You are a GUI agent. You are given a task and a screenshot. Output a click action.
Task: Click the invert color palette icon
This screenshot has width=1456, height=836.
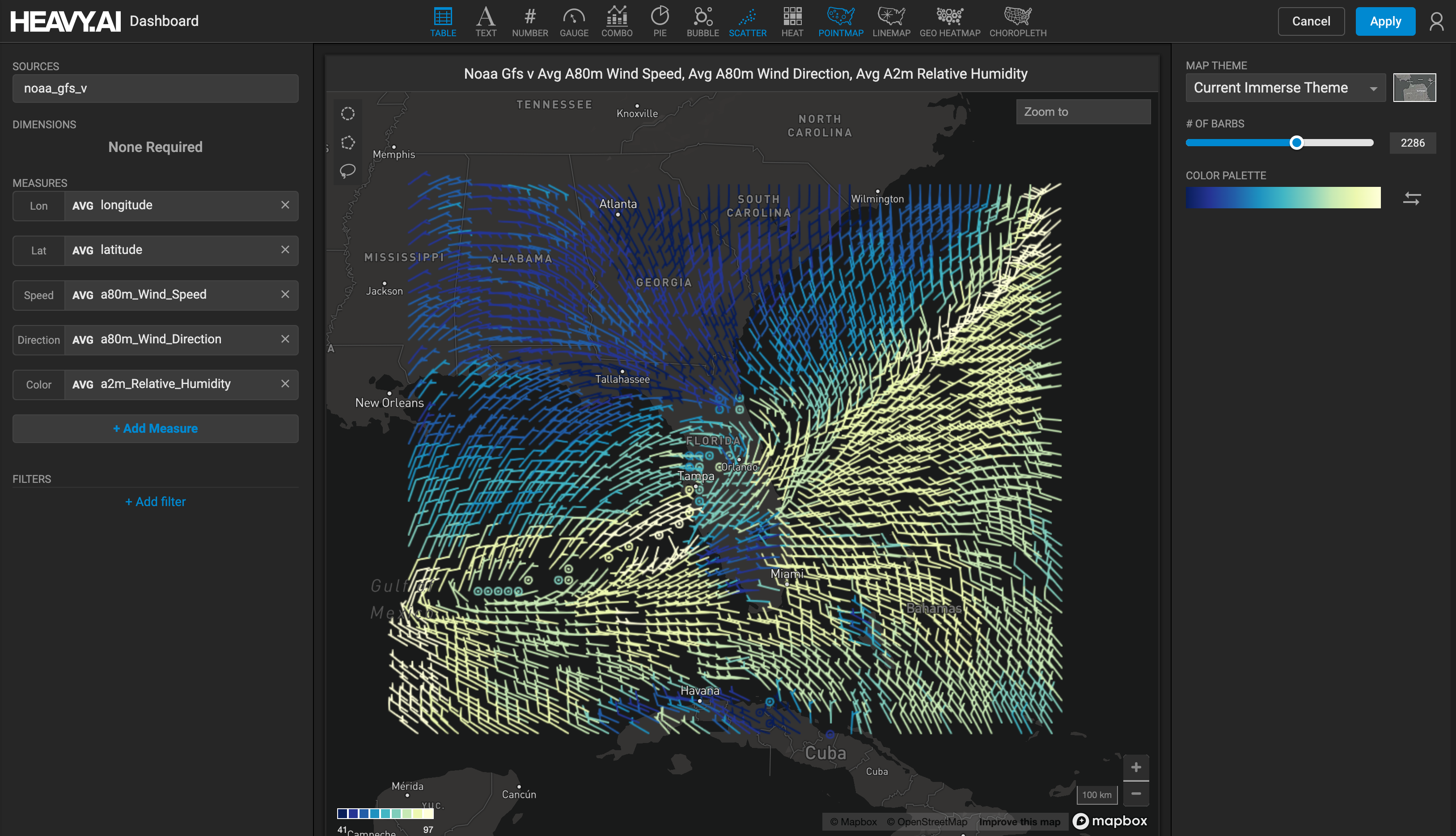tap(1412, 198)
